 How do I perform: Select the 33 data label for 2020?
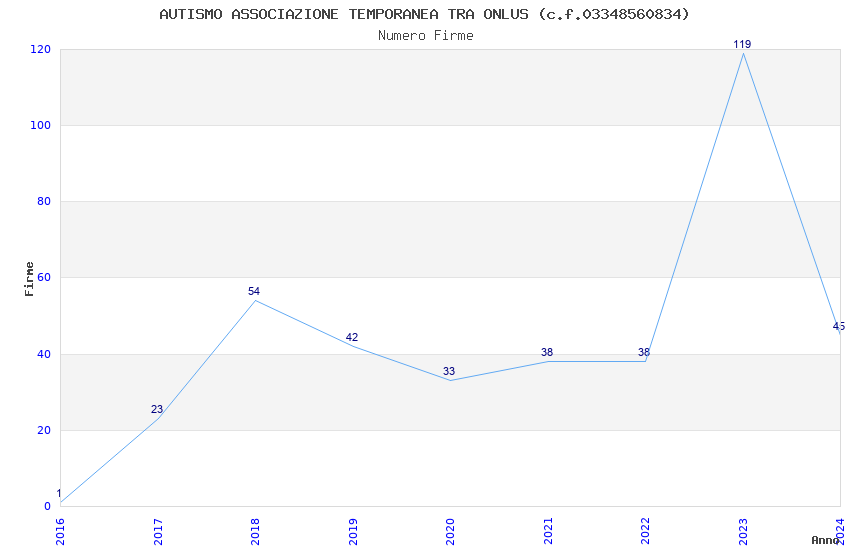(449, 372)
